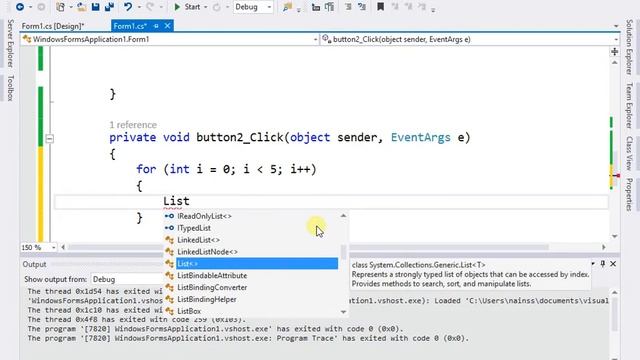Open the 150 % zoom level dropdown

tap(38, 247)
